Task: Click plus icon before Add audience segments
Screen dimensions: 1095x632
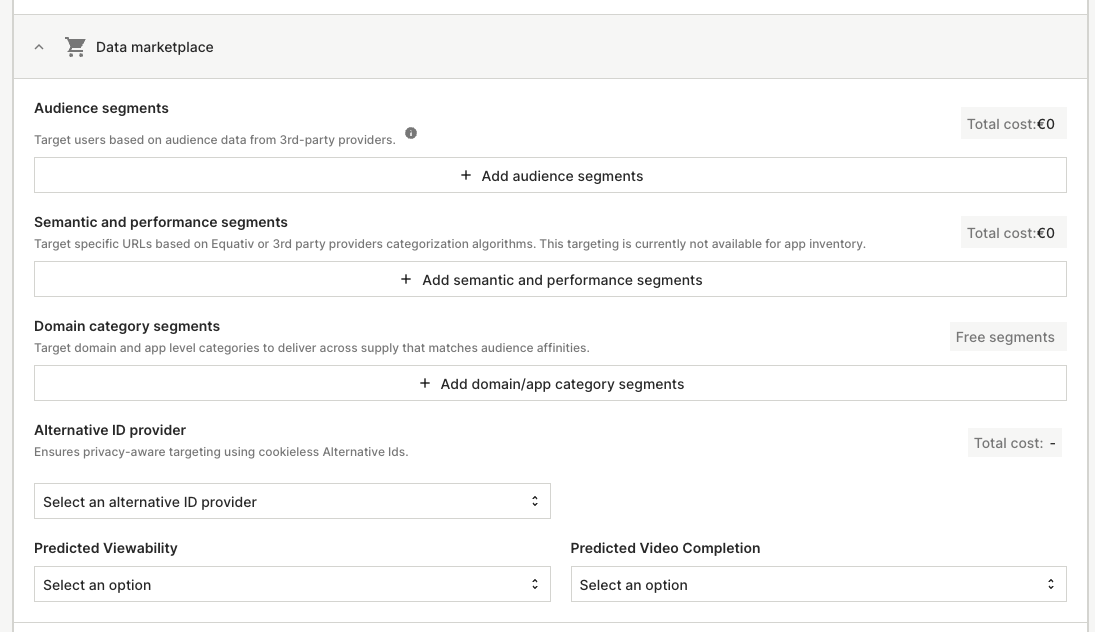Action: pyautogui.click(x=466, y=175)
